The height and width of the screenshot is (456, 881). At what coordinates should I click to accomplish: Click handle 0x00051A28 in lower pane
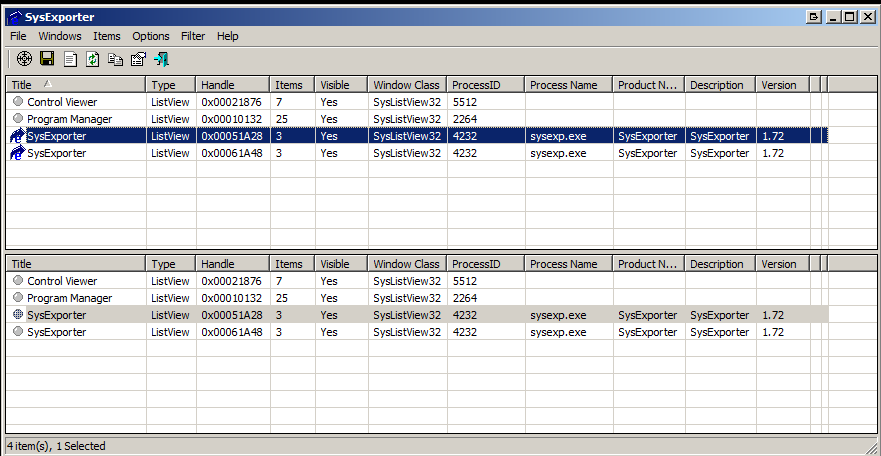click(x=231, y=314)
